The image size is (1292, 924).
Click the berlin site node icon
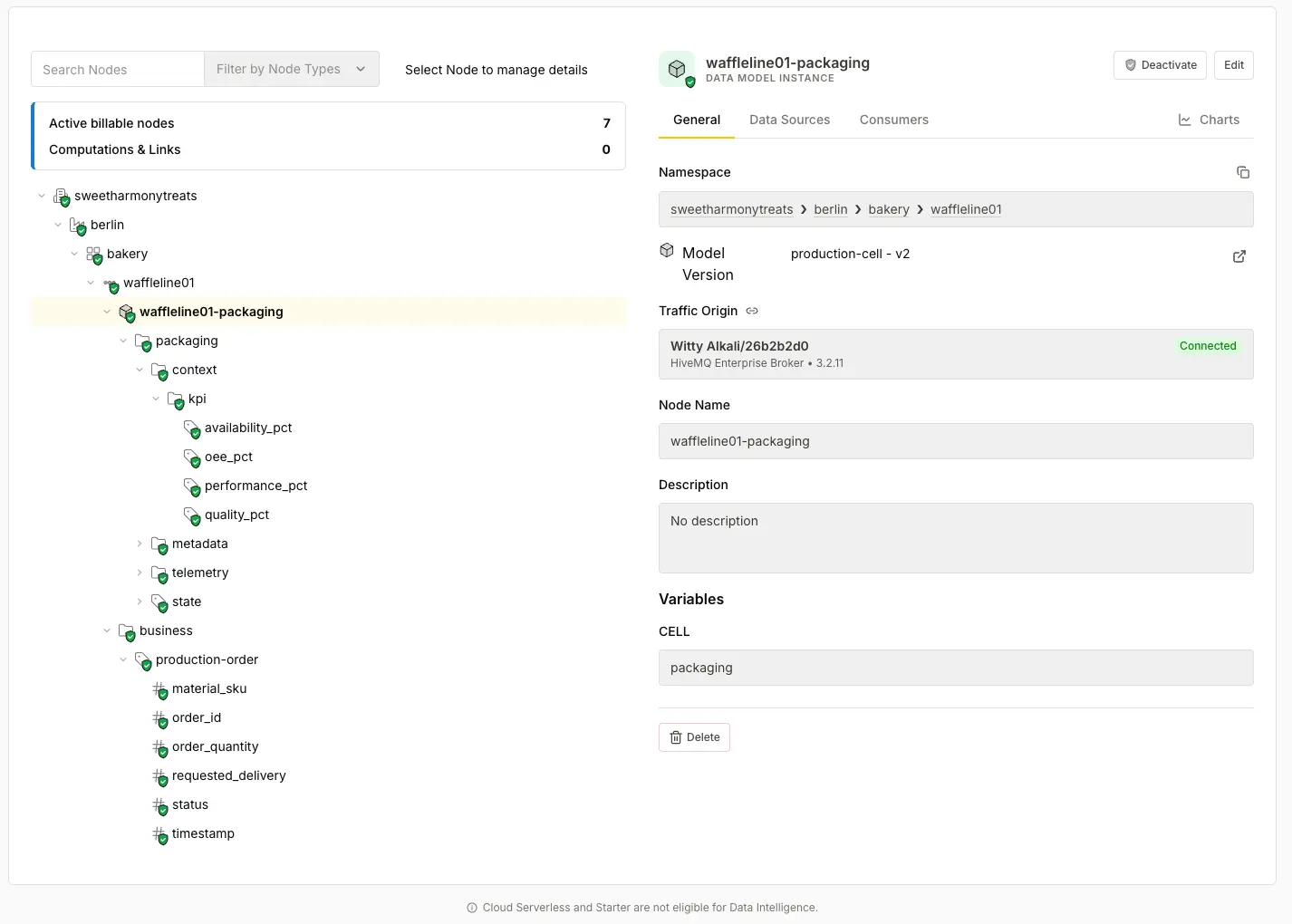(x=77, y=226)
